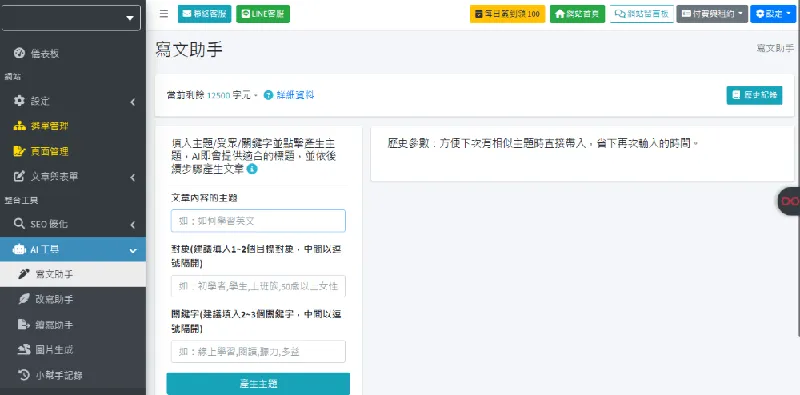This screenshot has height=395, width=800.
Task: Open the LINE客服 button
Action: tap(263, 14)
